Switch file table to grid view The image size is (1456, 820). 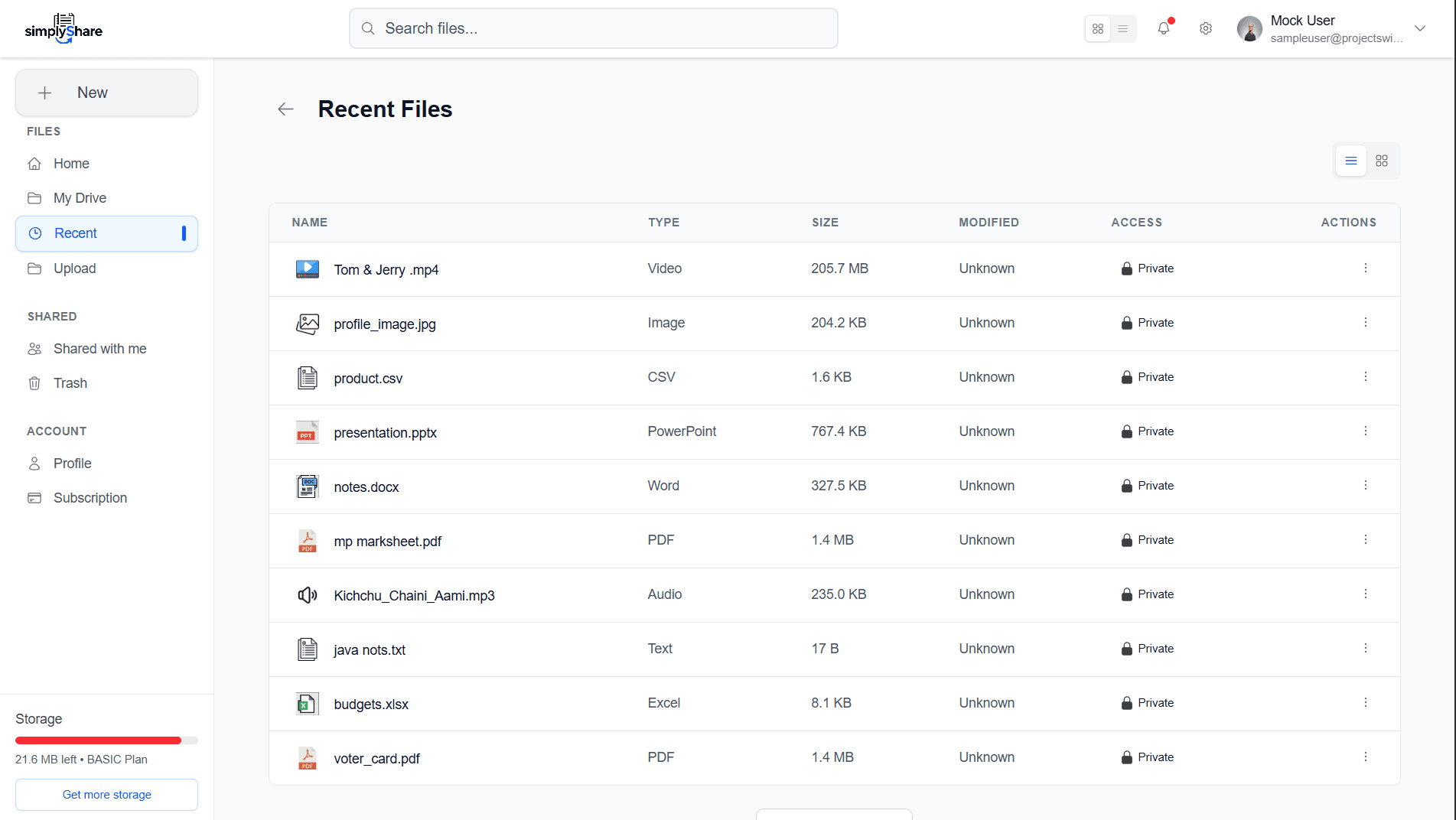coord(1382,161)
